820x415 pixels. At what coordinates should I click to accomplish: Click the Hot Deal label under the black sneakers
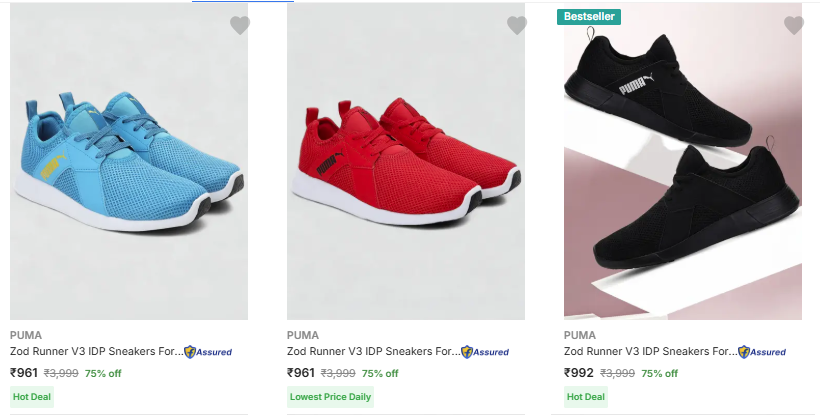(x=586, y=397)
